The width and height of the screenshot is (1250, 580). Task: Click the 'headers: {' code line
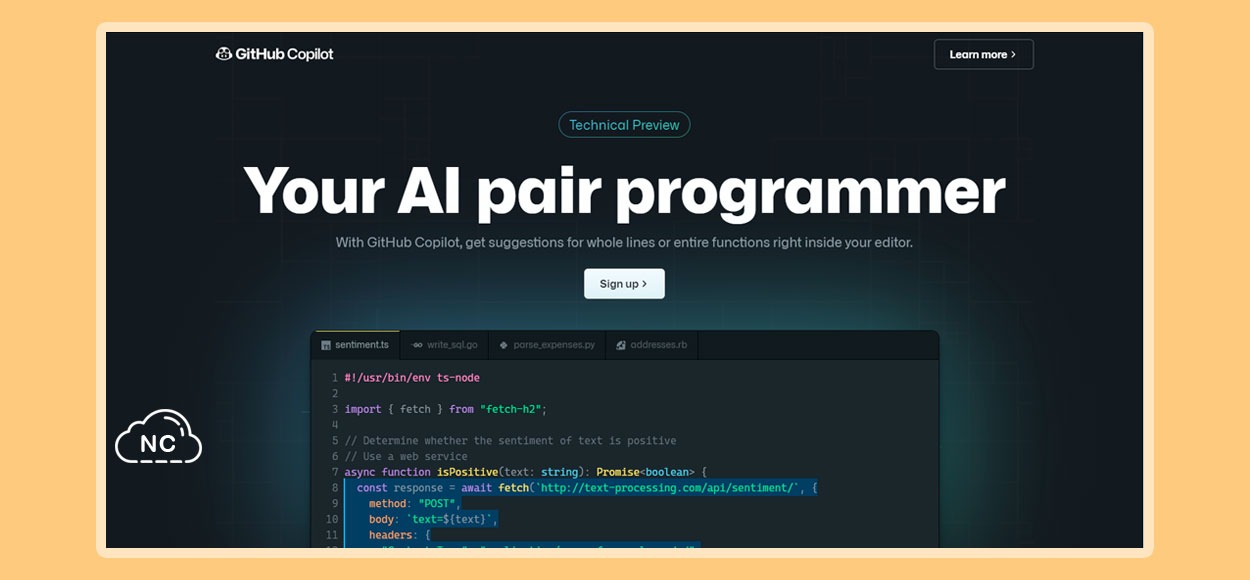click(x=399, y=535)
